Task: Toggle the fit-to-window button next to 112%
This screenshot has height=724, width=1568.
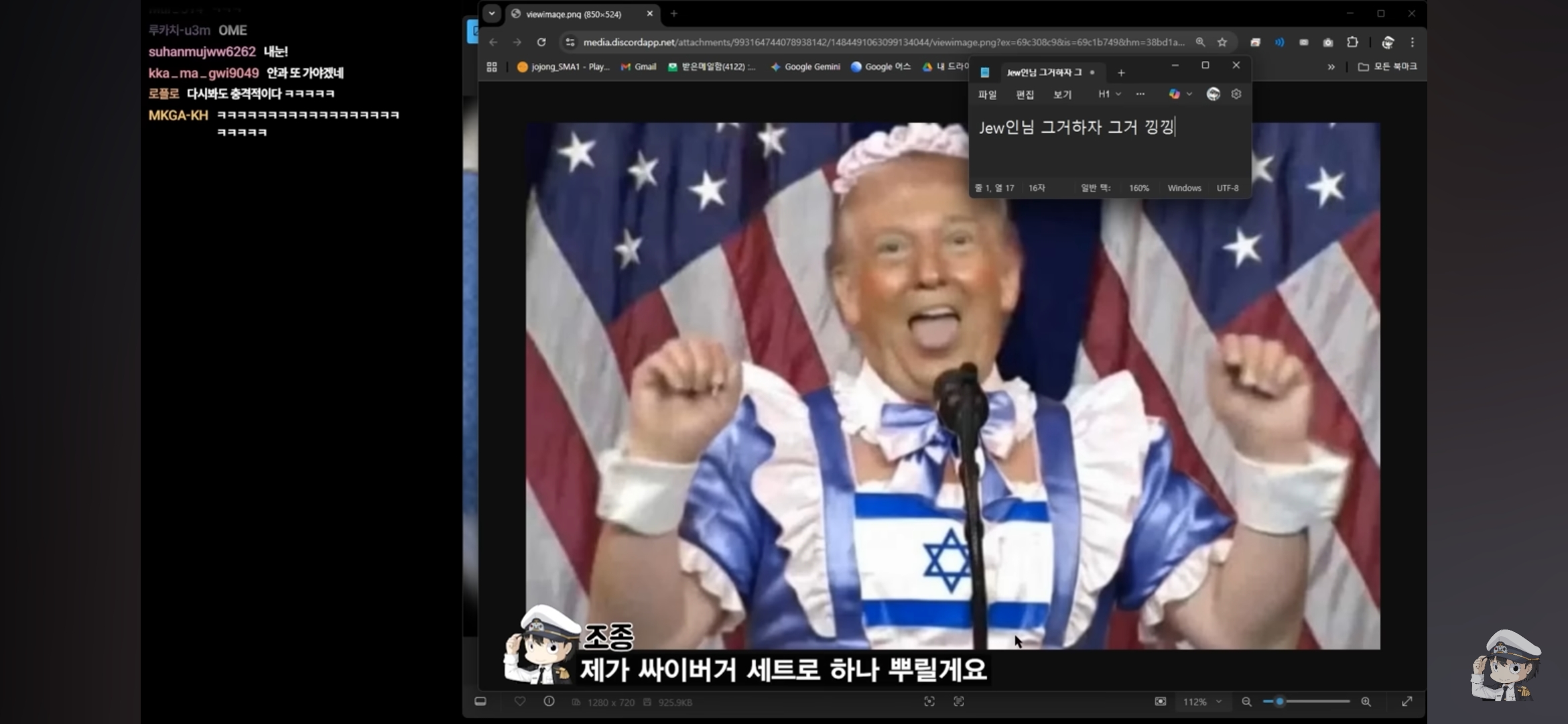Action: [x=1160, y=701]
